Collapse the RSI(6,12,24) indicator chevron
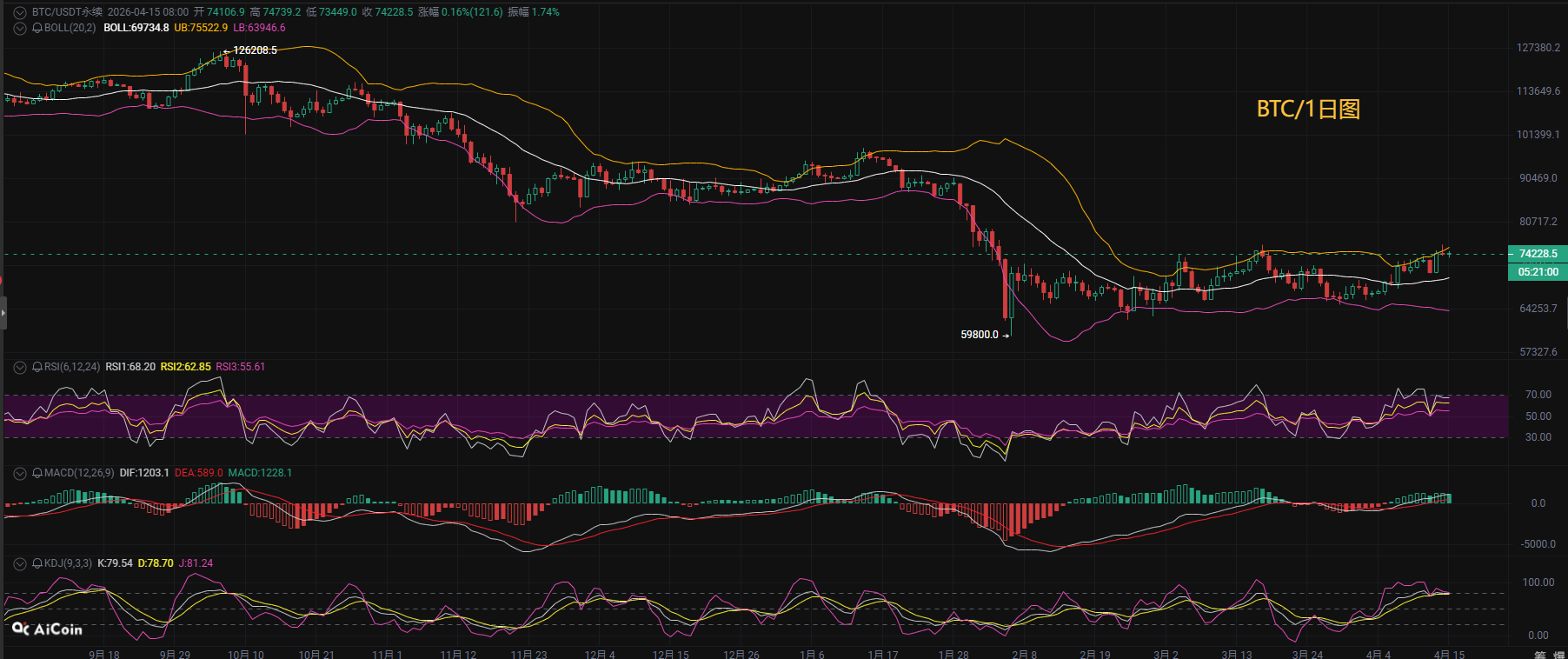 [20, 367]
